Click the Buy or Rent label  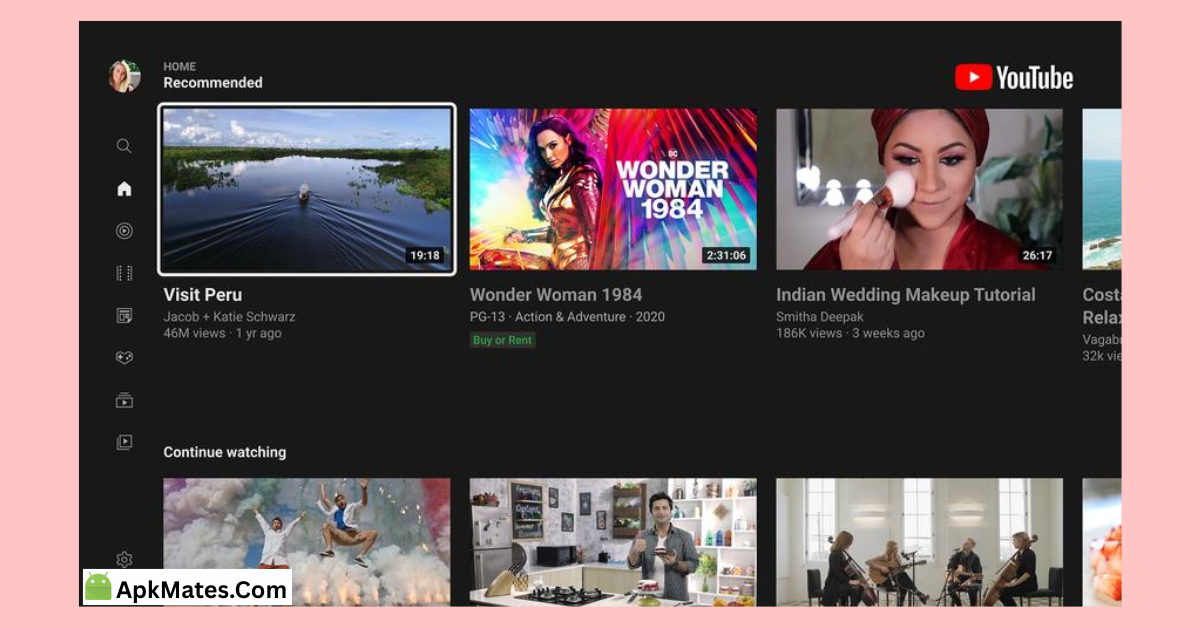point(502,340)
